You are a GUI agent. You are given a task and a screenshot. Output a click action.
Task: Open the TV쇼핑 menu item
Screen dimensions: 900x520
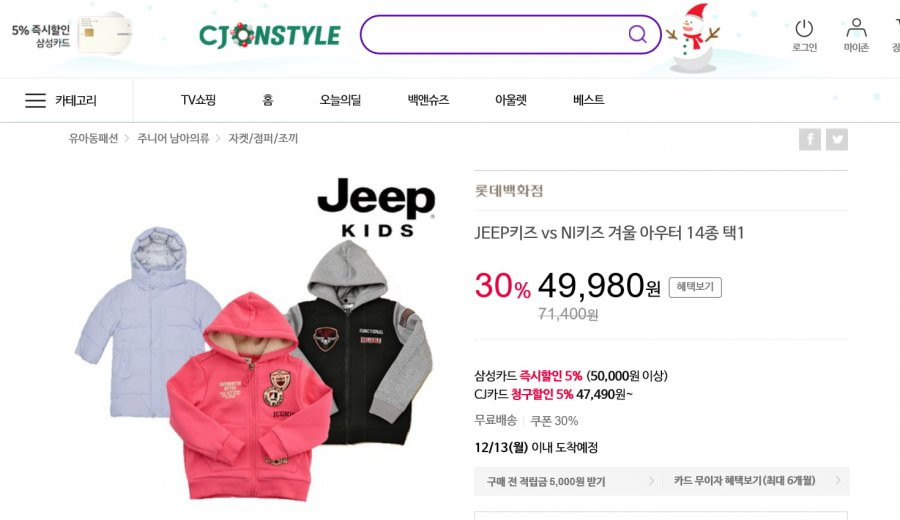coord(198,100)
